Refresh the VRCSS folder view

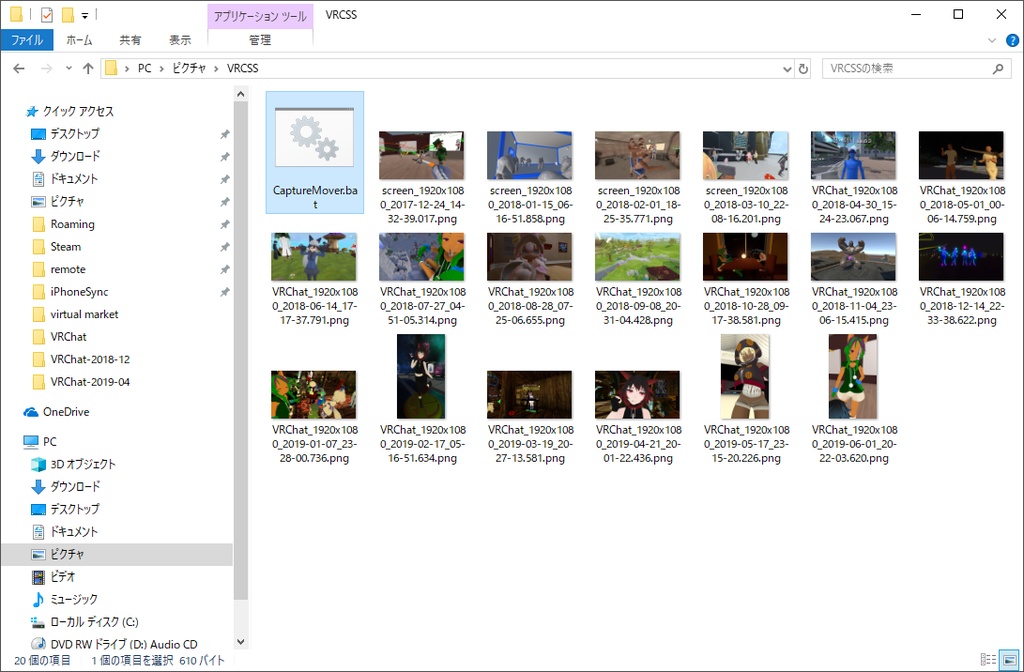tap(803, 69)
